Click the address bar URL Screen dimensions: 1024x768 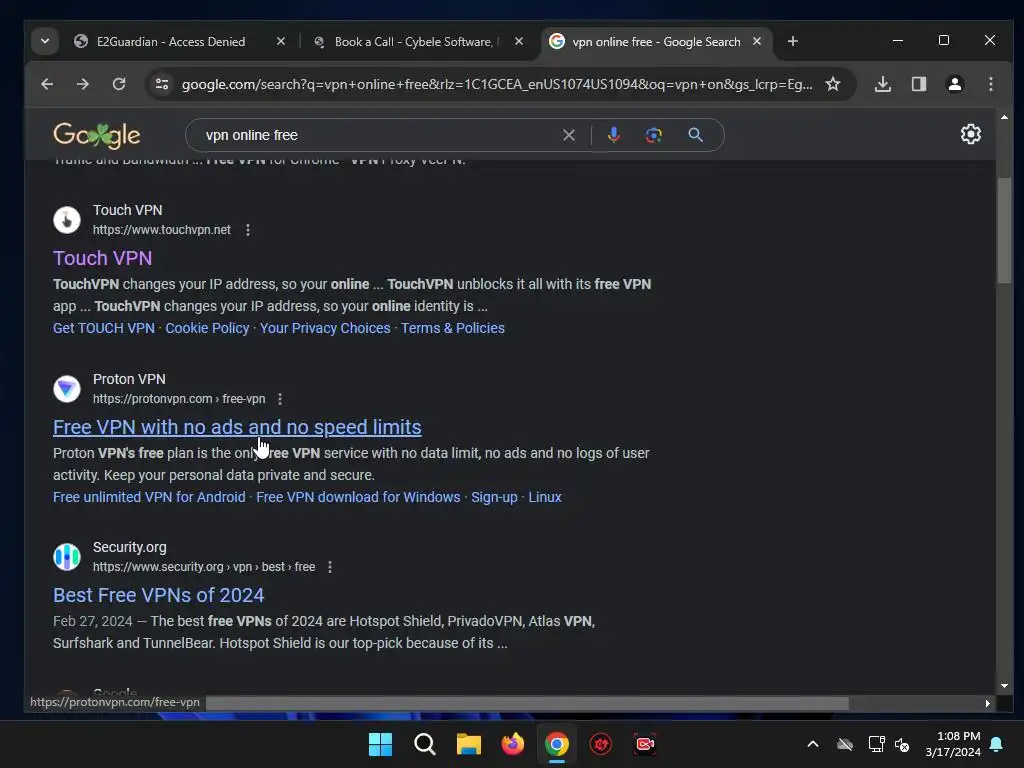(497, 84)
